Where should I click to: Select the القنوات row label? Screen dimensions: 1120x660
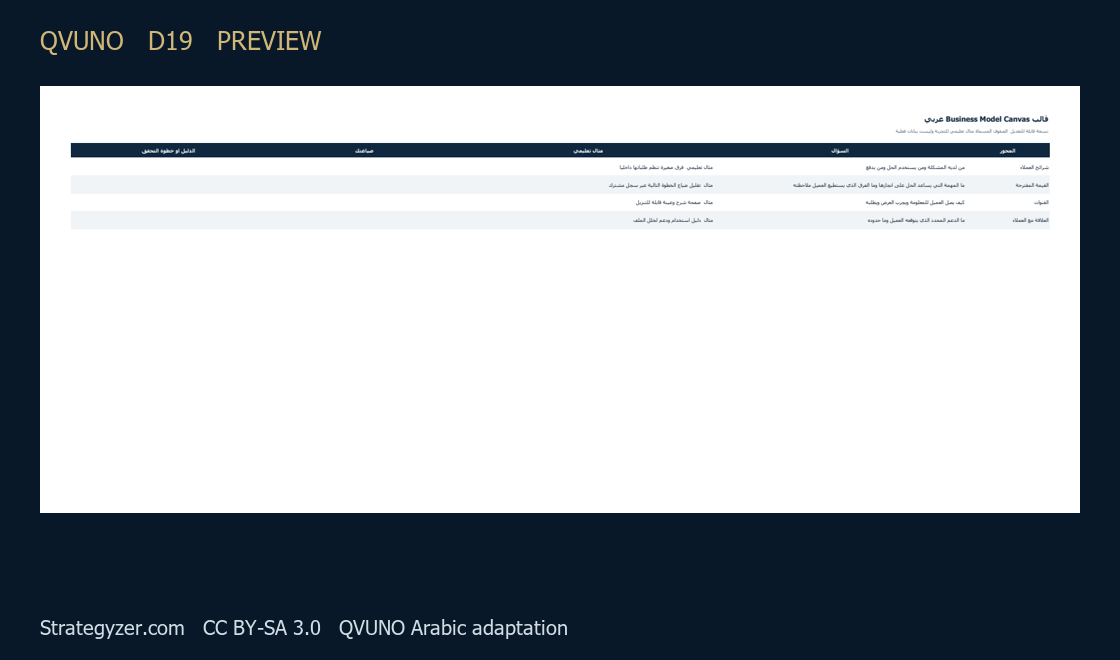(x=1041, y=202)
